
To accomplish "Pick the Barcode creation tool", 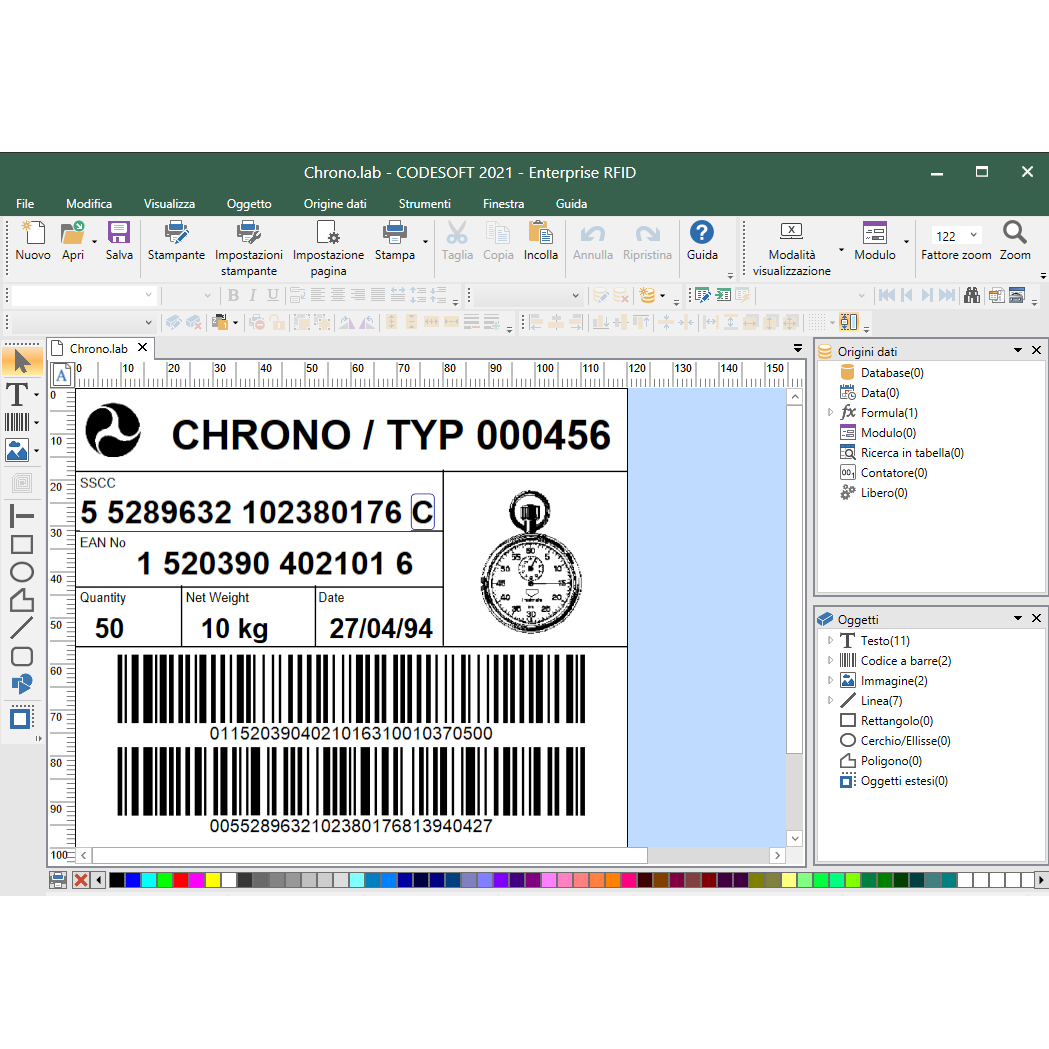I will 17,422.
